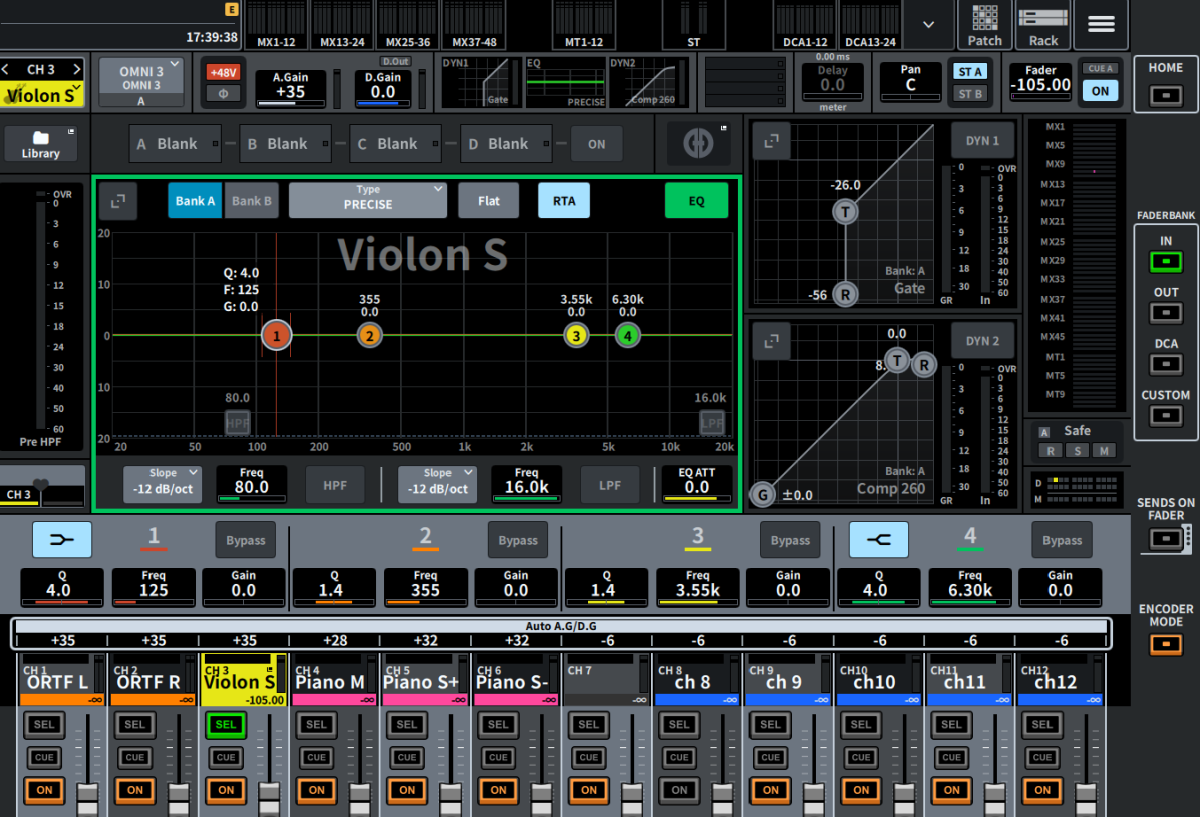
Task: Enable RTA display
Action: pos(564,201)
